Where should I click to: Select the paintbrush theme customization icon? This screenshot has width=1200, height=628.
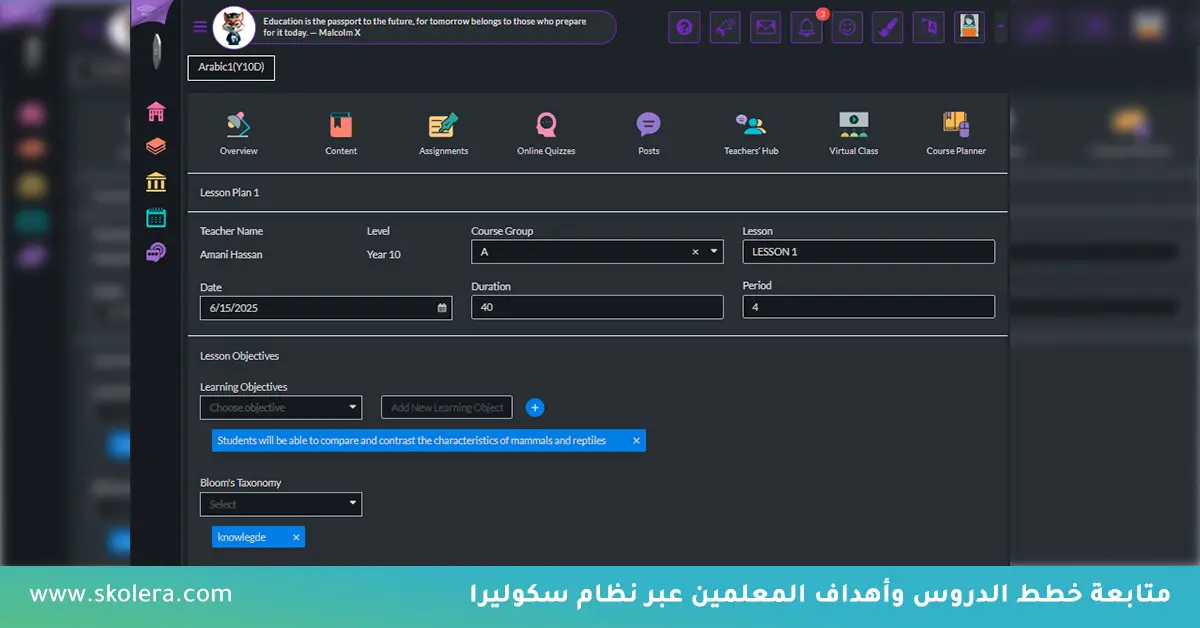pyautogui.click(x=888, y=27)
